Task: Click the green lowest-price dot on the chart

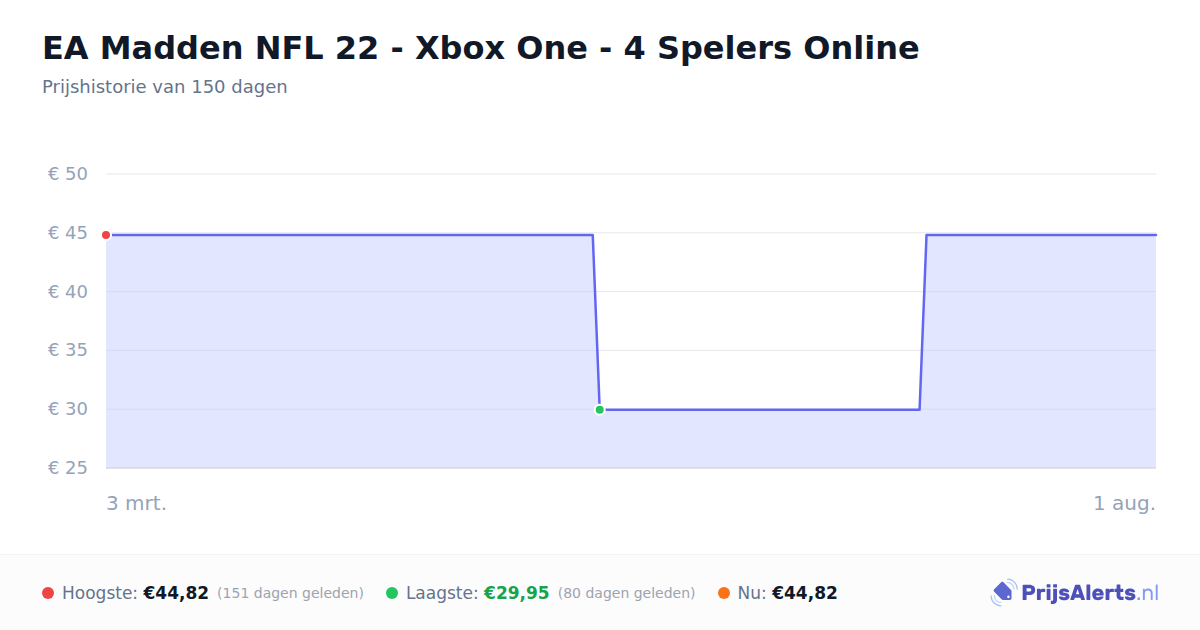Action: pos(599,409)
